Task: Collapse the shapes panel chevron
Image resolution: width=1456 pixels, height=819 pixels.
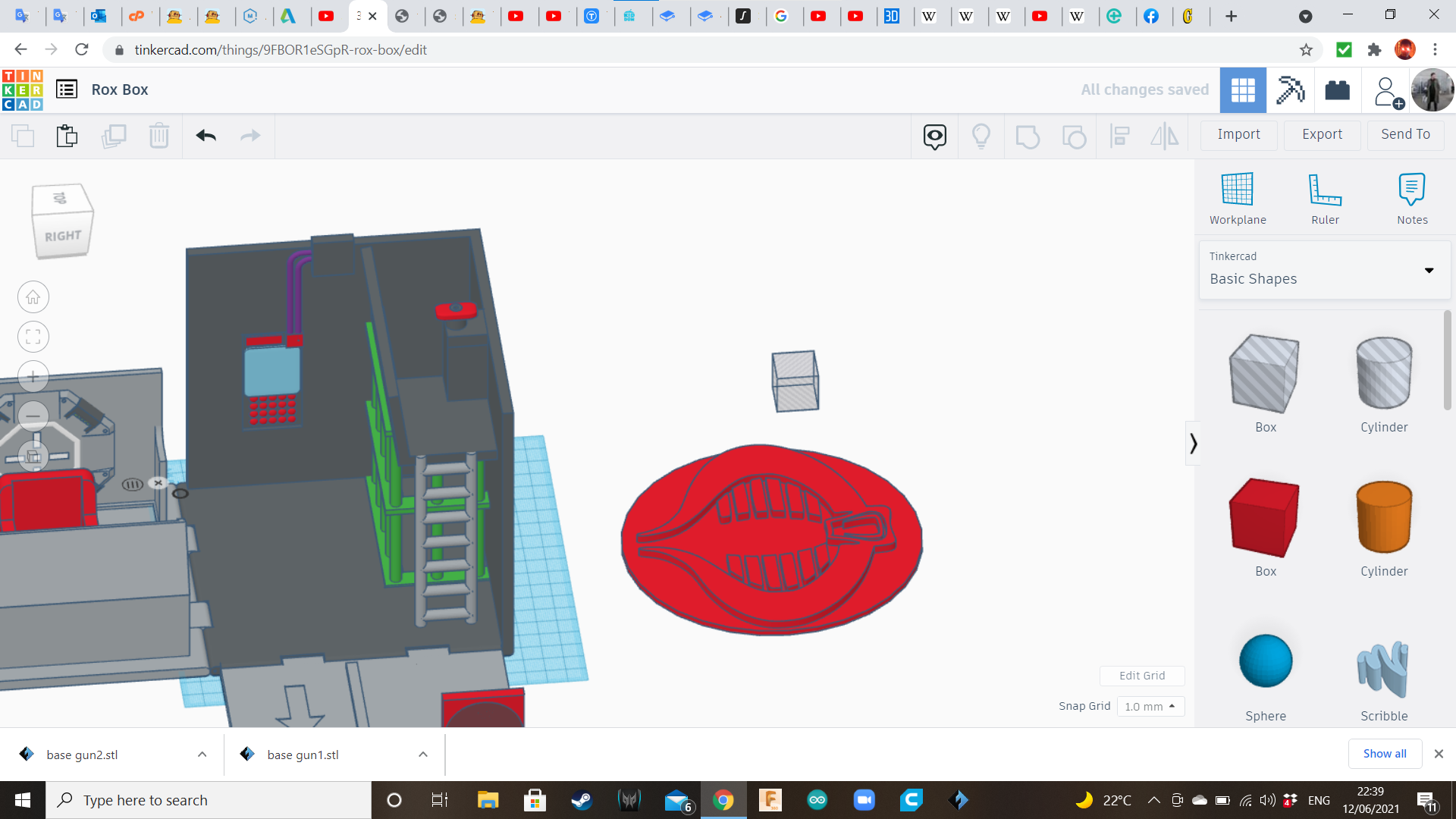Action: pyautogui.click(x=1193, y=443)
